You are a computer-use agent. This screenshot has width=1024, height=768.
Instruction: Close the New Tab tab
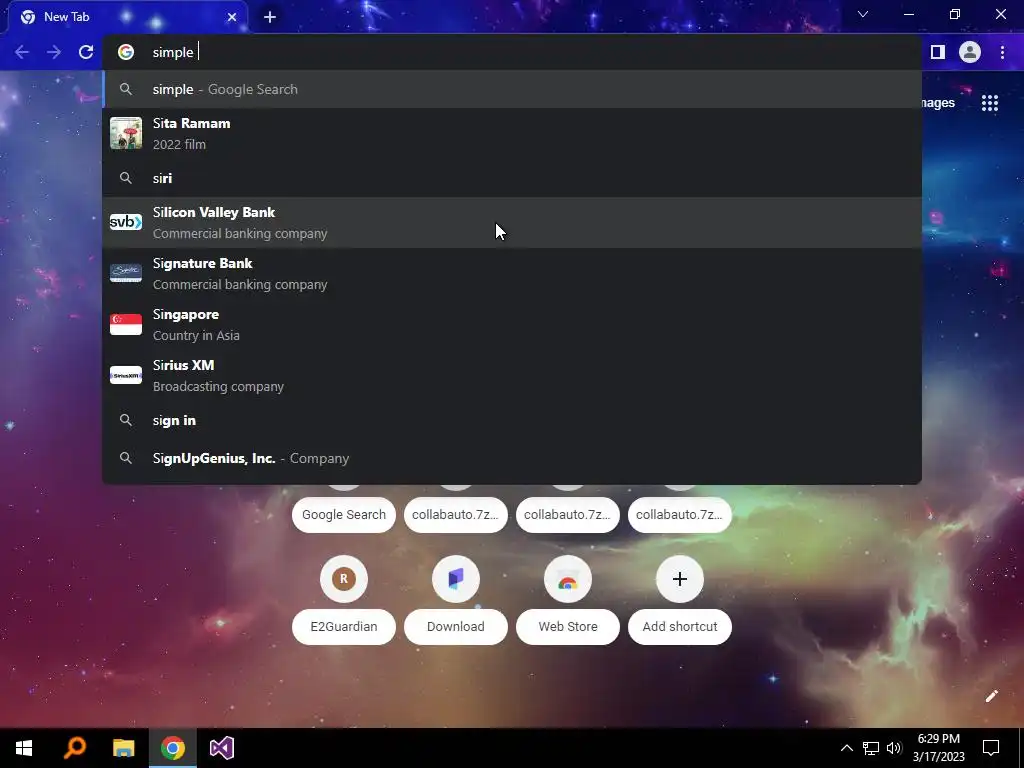pyautogui.click(x=232, y=17)
